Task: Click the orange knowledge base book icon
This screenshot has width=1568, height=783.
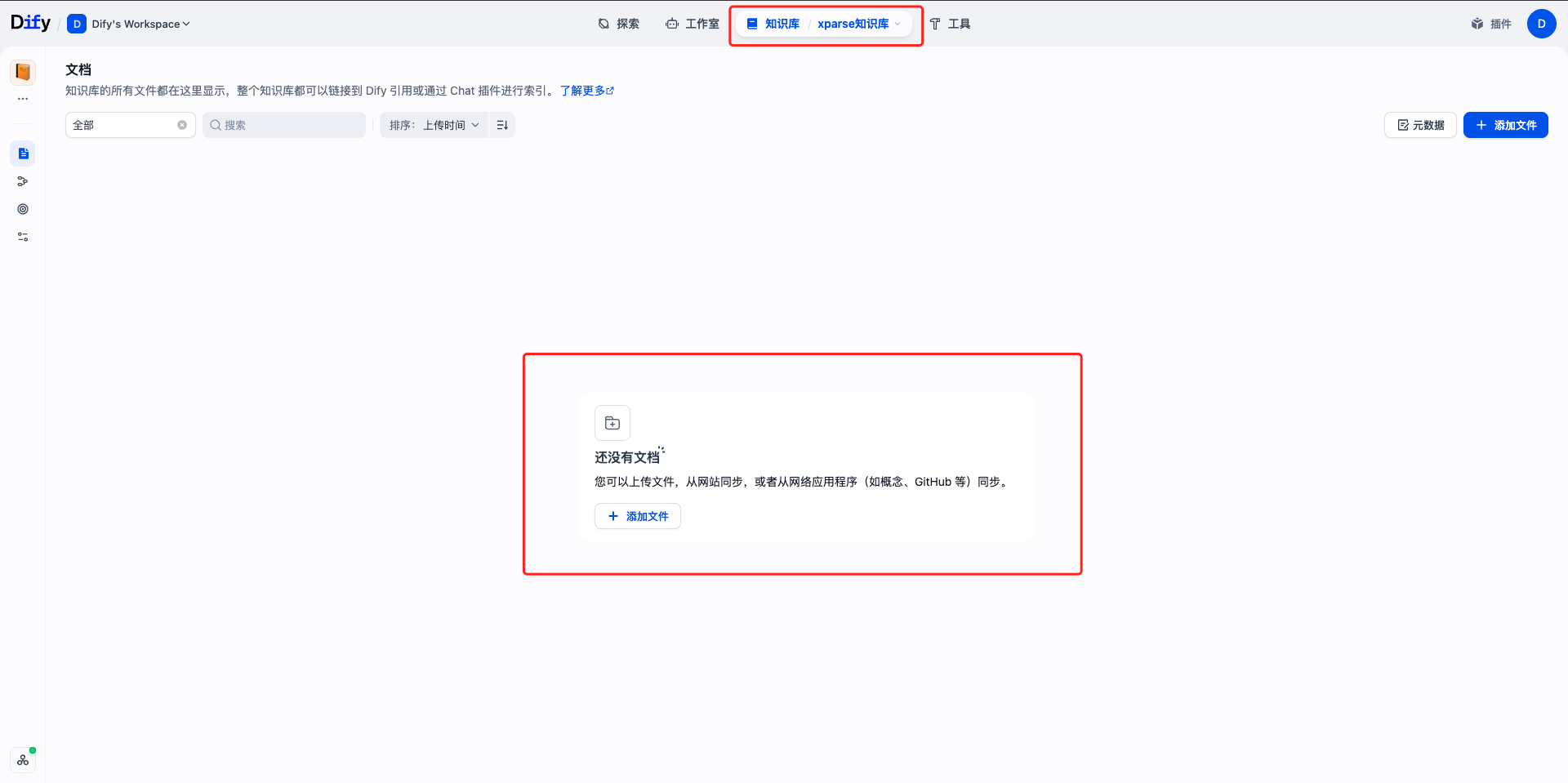Action: [23, 72]
